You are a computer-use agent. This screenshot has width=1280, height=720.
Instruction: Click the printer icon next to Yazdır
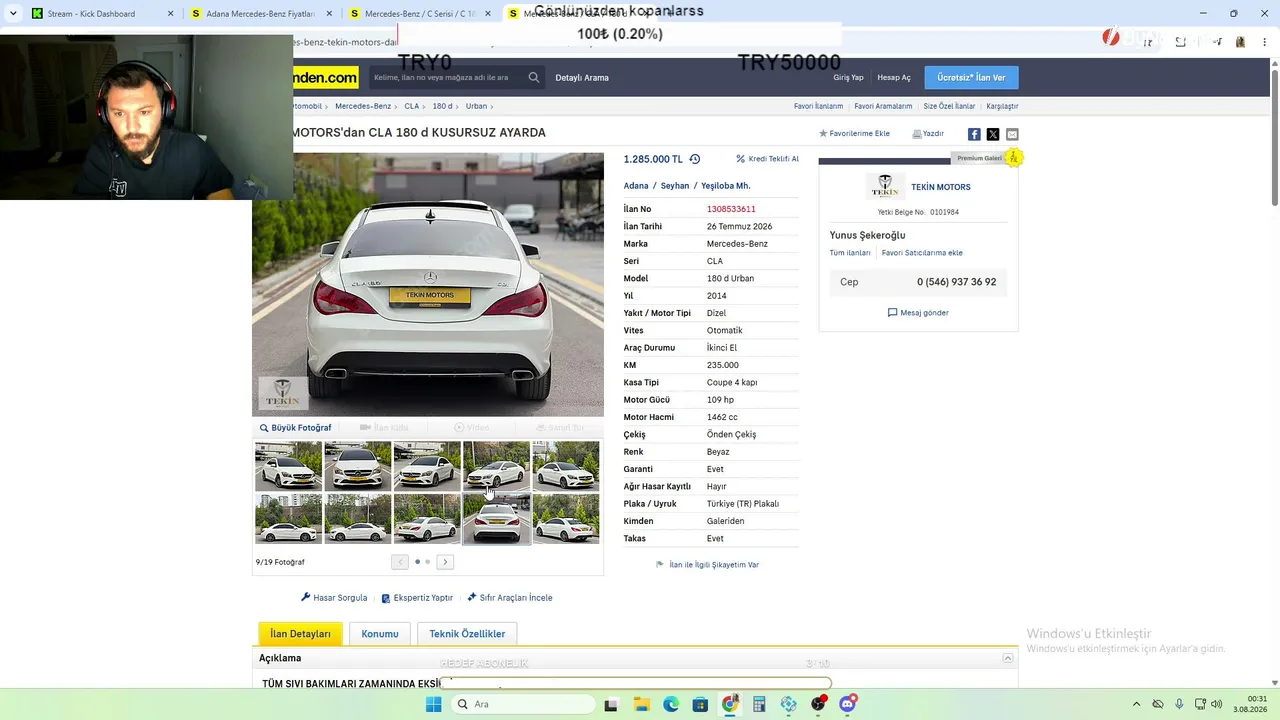(x=917, y=134)
